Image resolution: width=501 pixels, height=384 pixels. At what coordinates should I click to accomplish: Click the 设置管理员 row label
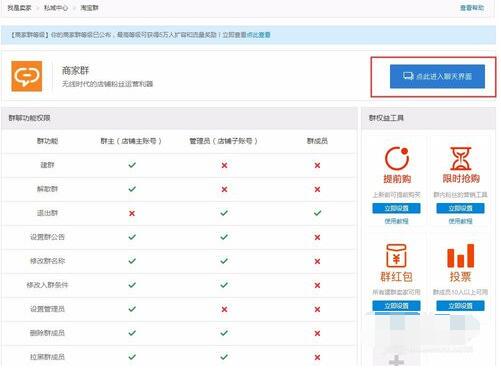coord(47,309)
